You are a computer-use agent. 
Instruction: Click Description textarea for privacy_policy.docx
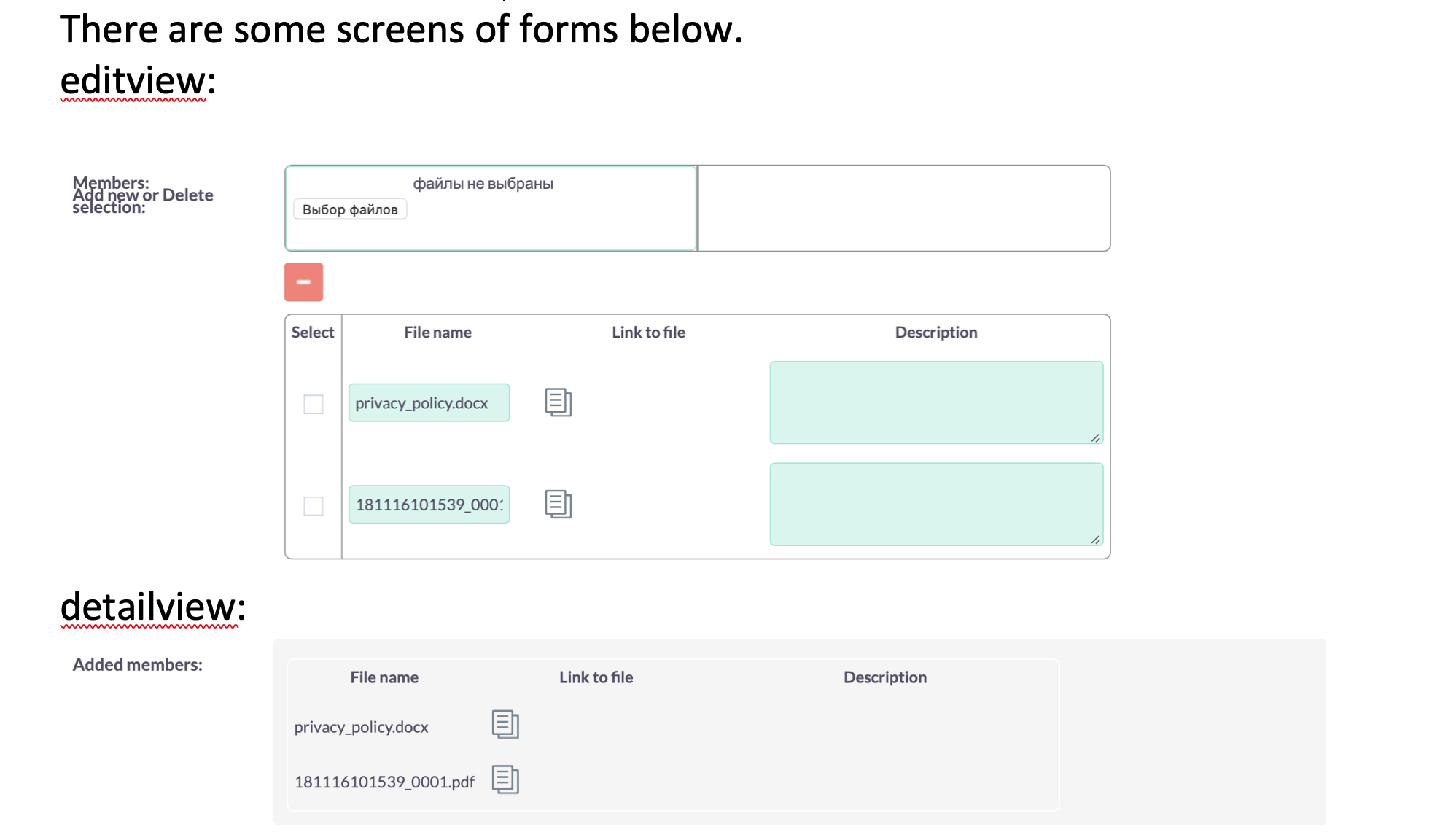click(935, 402)
